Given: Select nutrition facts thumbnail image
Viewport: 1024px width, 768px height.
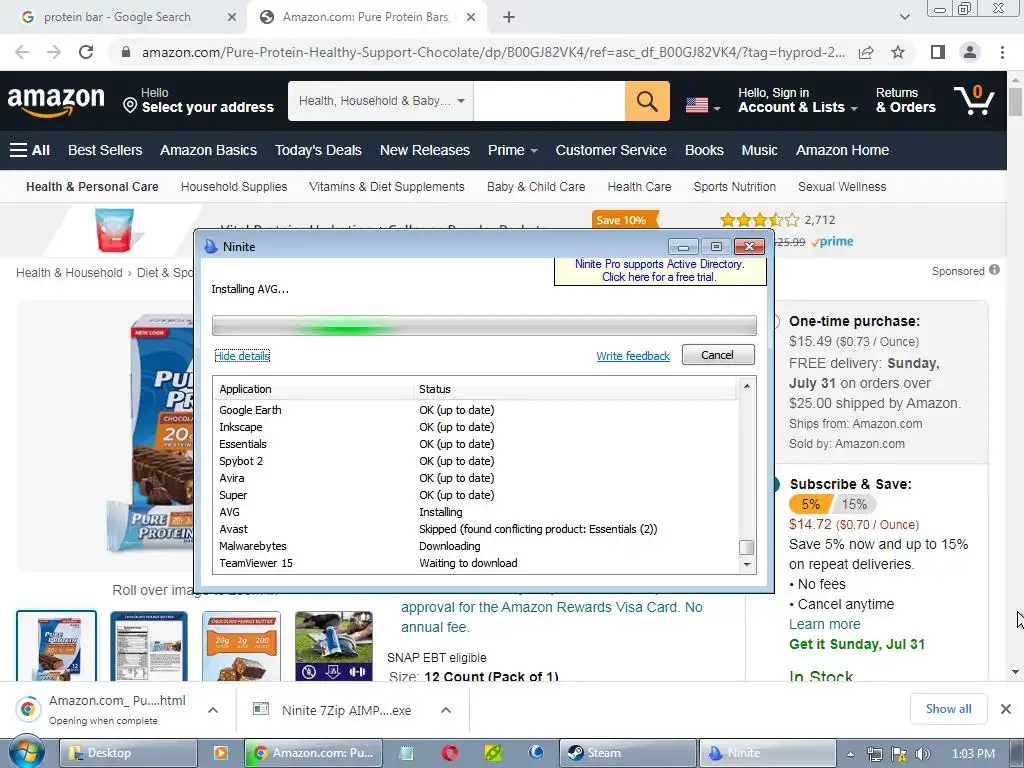Looking at the screenshot, I should click(149, 647).
